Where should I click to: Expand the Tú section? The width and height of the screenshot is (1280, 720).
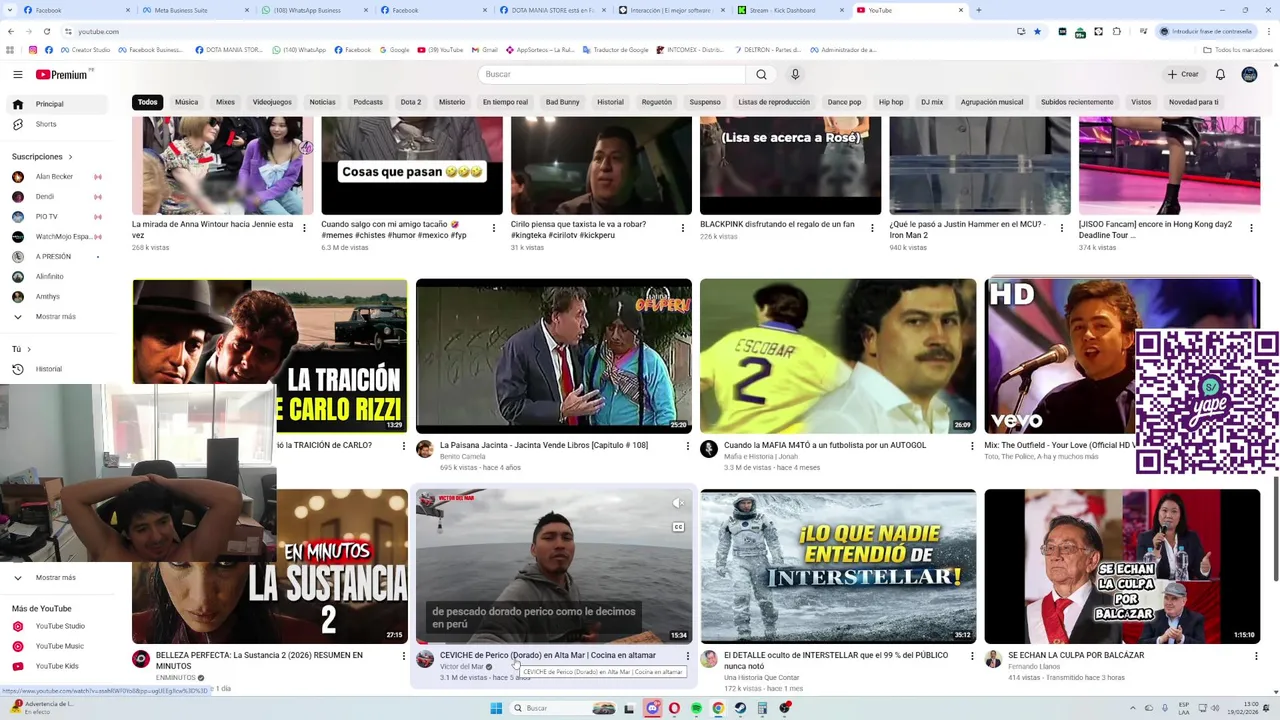[21, 349]
